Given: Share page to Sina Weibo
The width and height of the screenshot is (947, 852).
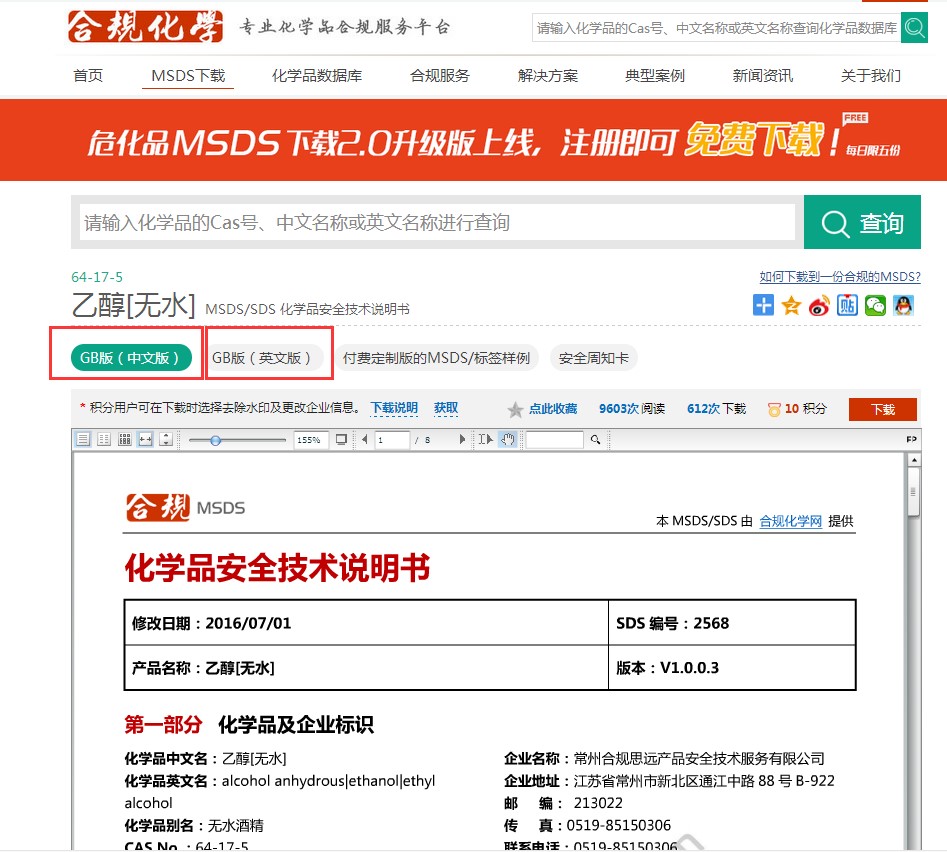Looking at the screenshot, I should tap(820, 306).
